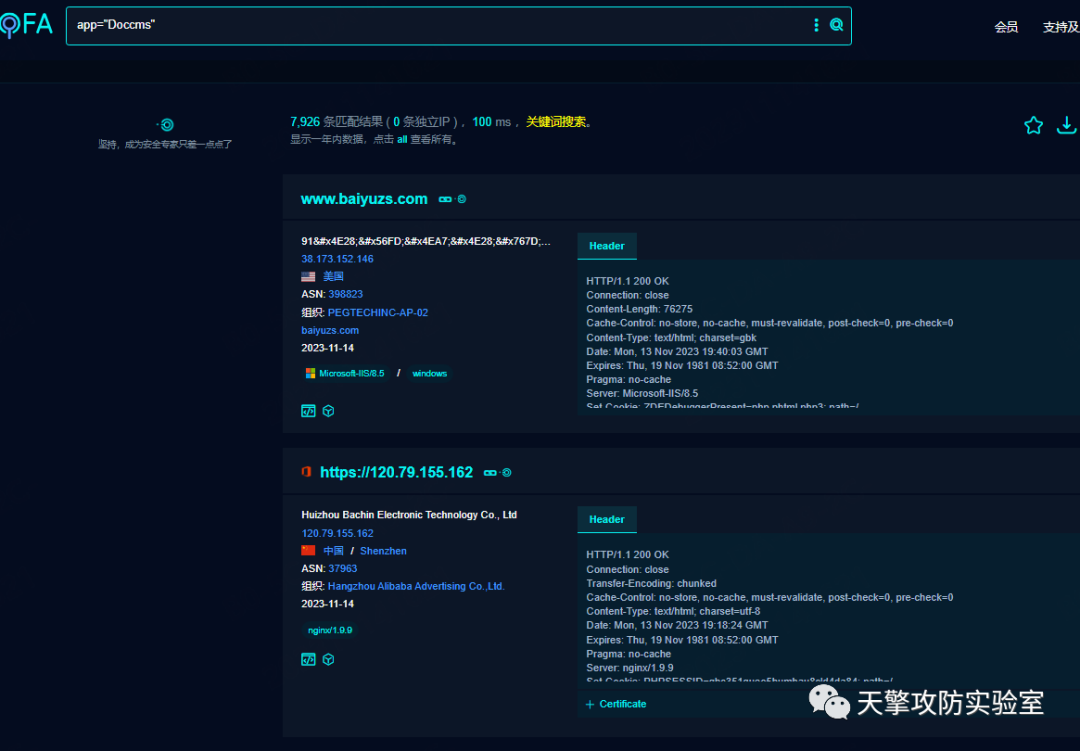Click the search magnifier icon
This screenshot has height=751, width=1080.
[x=836, y=25]
